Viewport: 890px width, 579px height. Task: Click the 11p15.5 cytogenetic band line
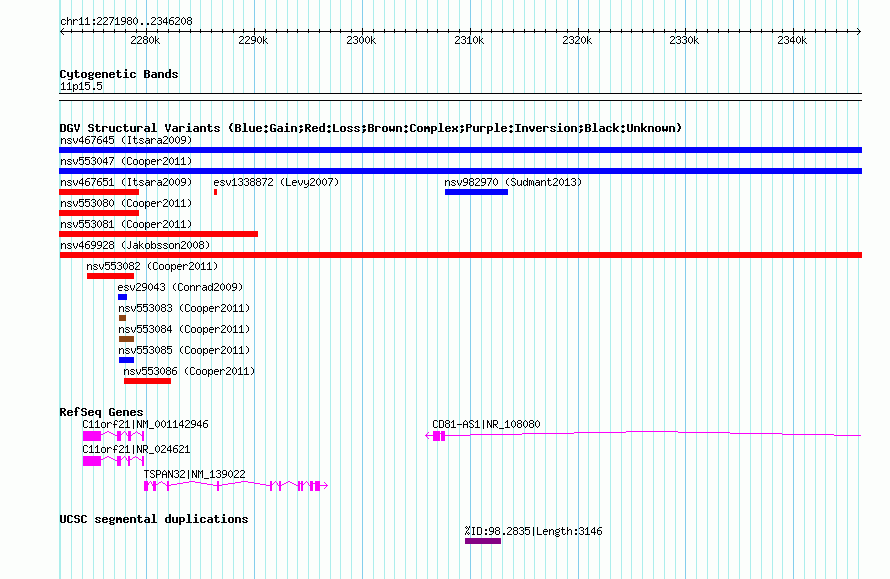click(x=460, y=97)
